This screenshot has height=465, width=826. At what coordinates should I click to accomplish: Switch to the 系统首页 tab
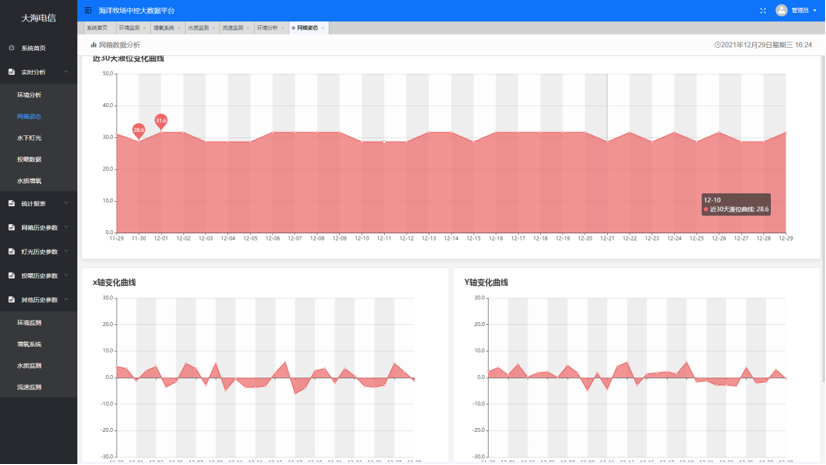[x=96, y=28]
